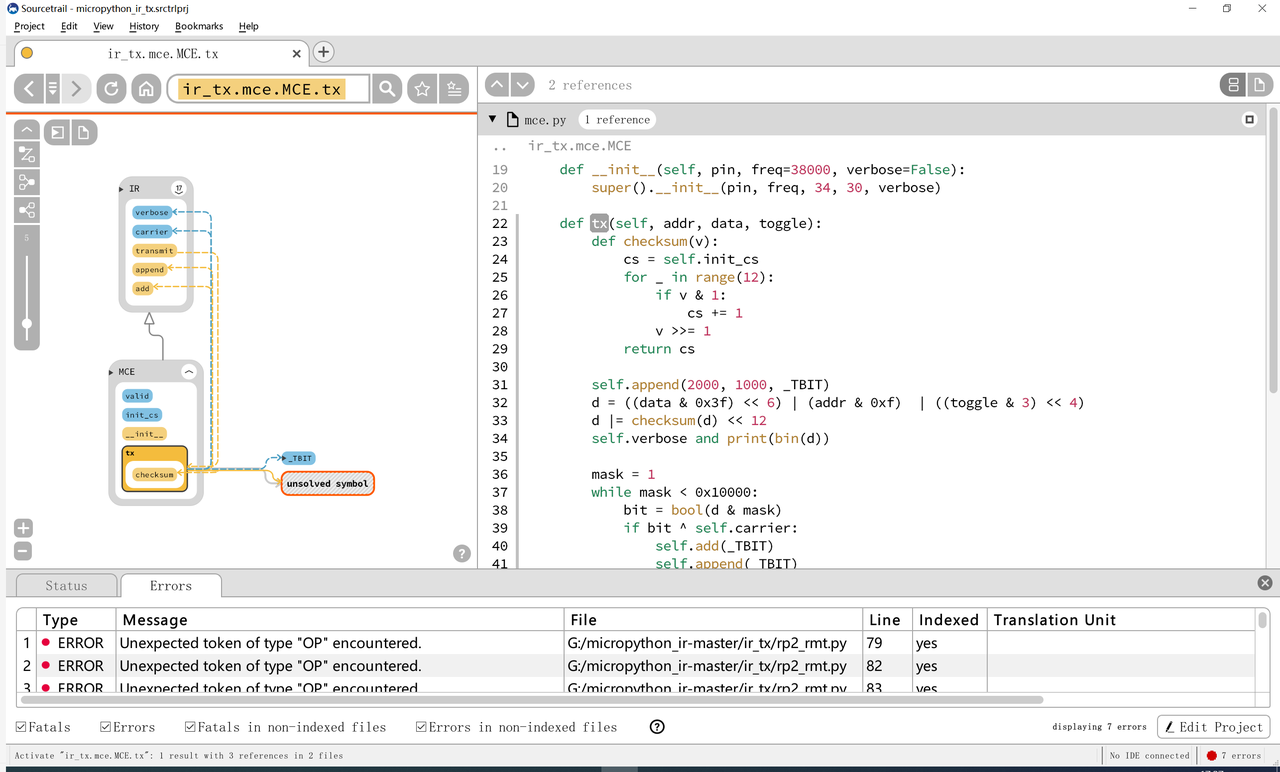1280x772 pixels.
Task: Close the errors bottom panel
Action: tap(1265, 582)
